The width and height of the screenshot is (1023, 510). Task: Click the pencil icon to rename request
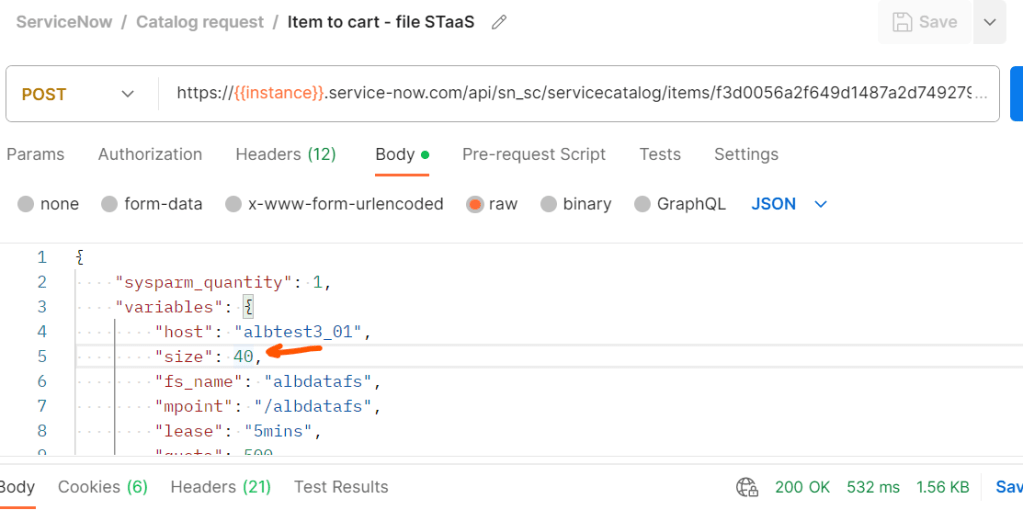coord(499,22)
